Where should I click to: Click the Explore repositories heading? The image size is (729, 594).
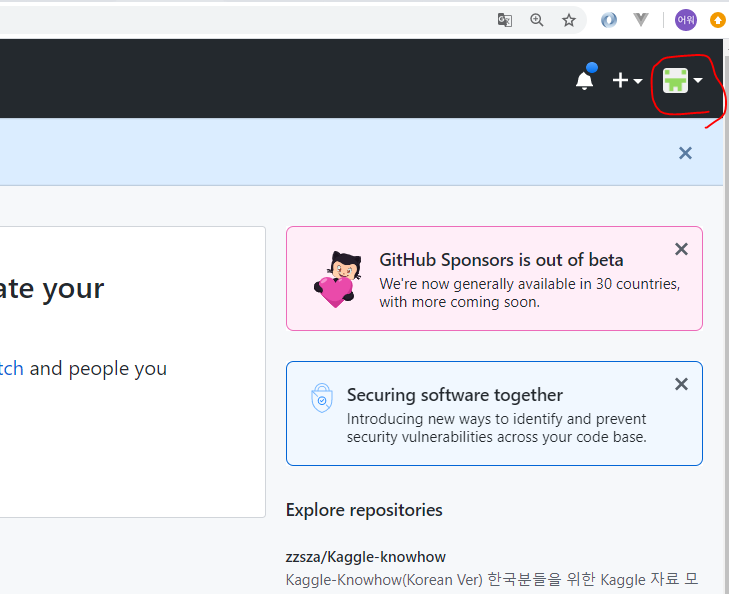pyautogui.click(x=364, y=510)
